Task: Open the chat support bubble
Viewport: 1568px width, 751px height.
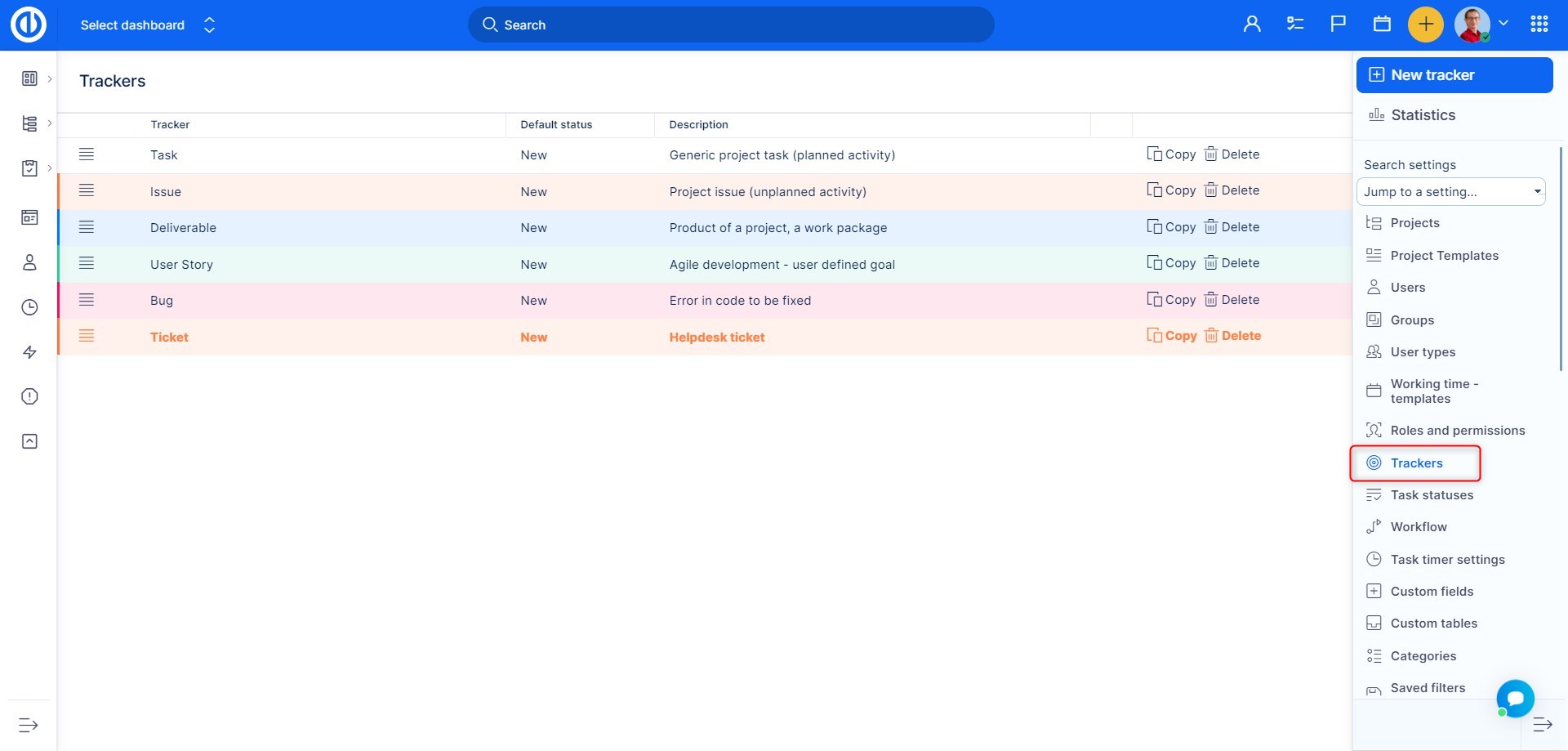Action: [x=1515, y=699]
